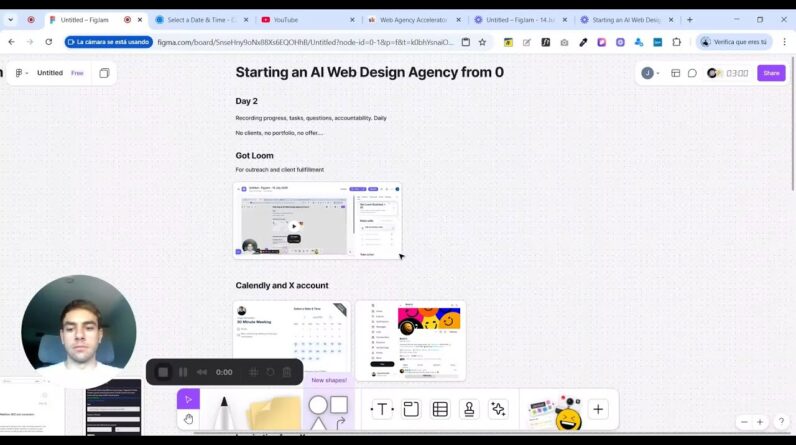Image resolution: width=796 pixels, height=445 pixels.
Task: Insert a table from the toolbar
Action: (440, 409)
